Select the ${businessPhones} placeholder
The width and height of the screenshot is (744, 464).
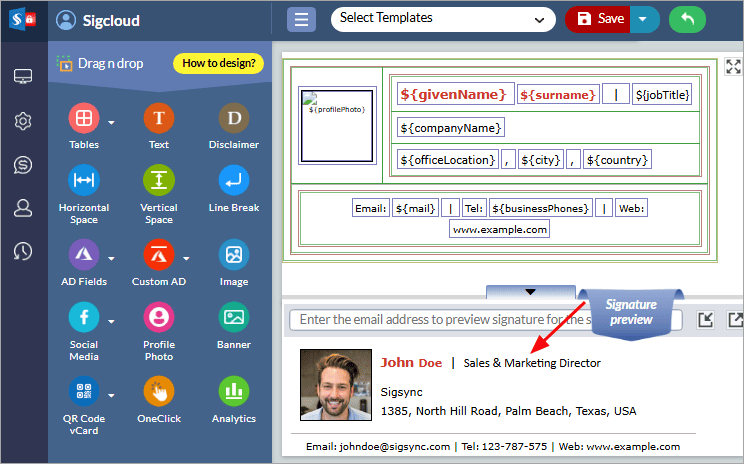[540, 208]
